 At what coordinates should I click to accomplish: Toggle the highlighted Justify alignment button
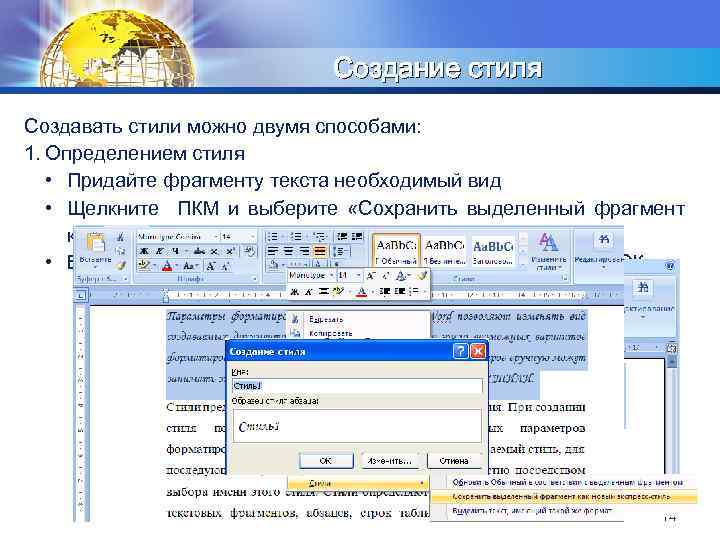320,251
